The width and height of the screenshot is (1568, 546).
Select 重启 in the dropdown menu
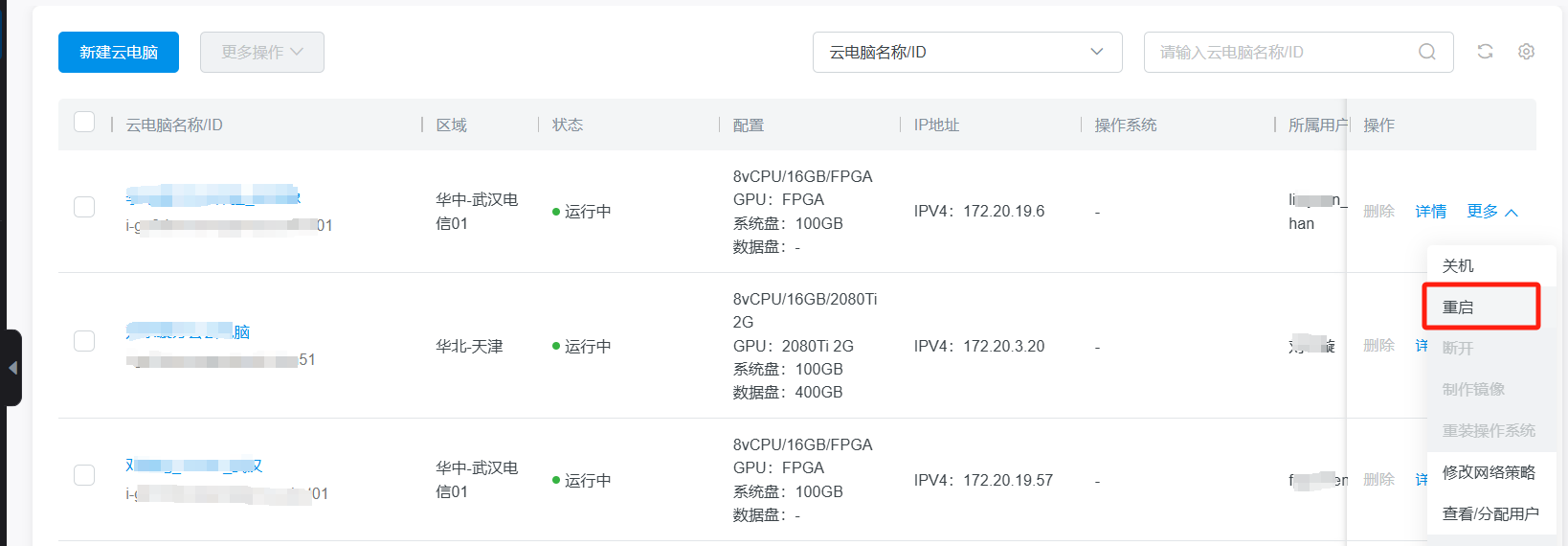click(1458, 307)
